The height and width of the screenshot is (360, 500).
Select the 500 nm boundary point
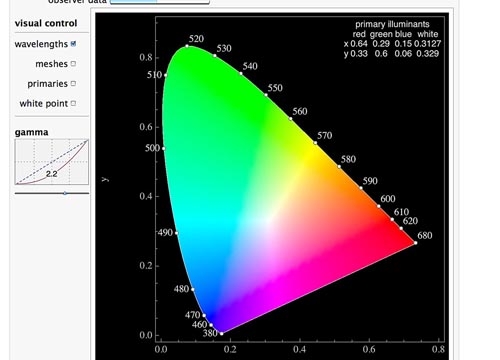[163, 148]
